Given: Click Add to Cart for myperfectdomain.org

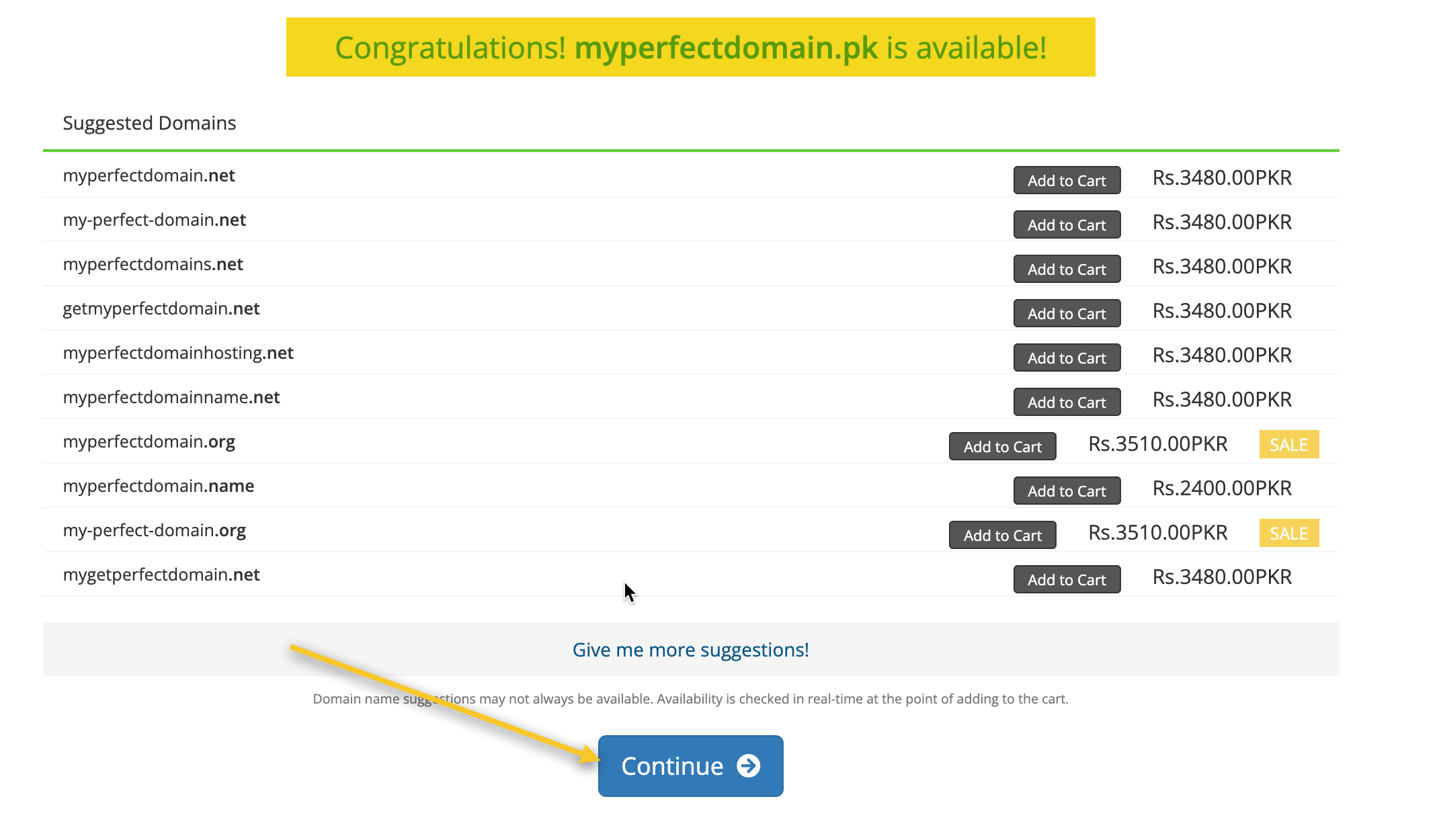Looking at the screenshot, I should [x=1002, y=446].
